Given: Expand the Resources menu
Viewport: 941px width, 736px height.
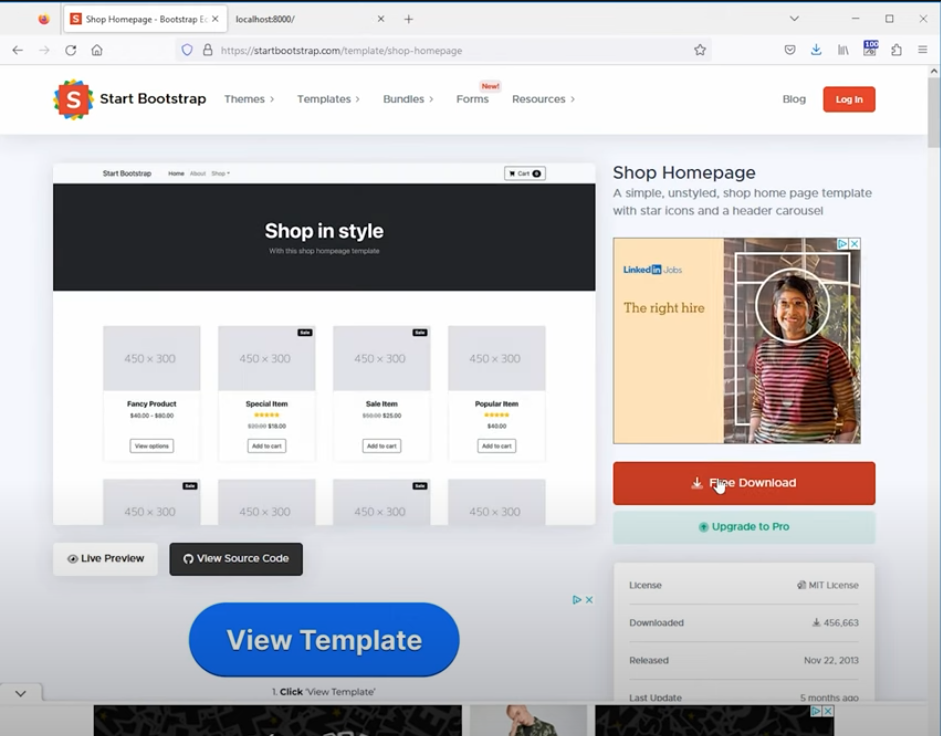Looking at the screenshot, I should (543, 99).
